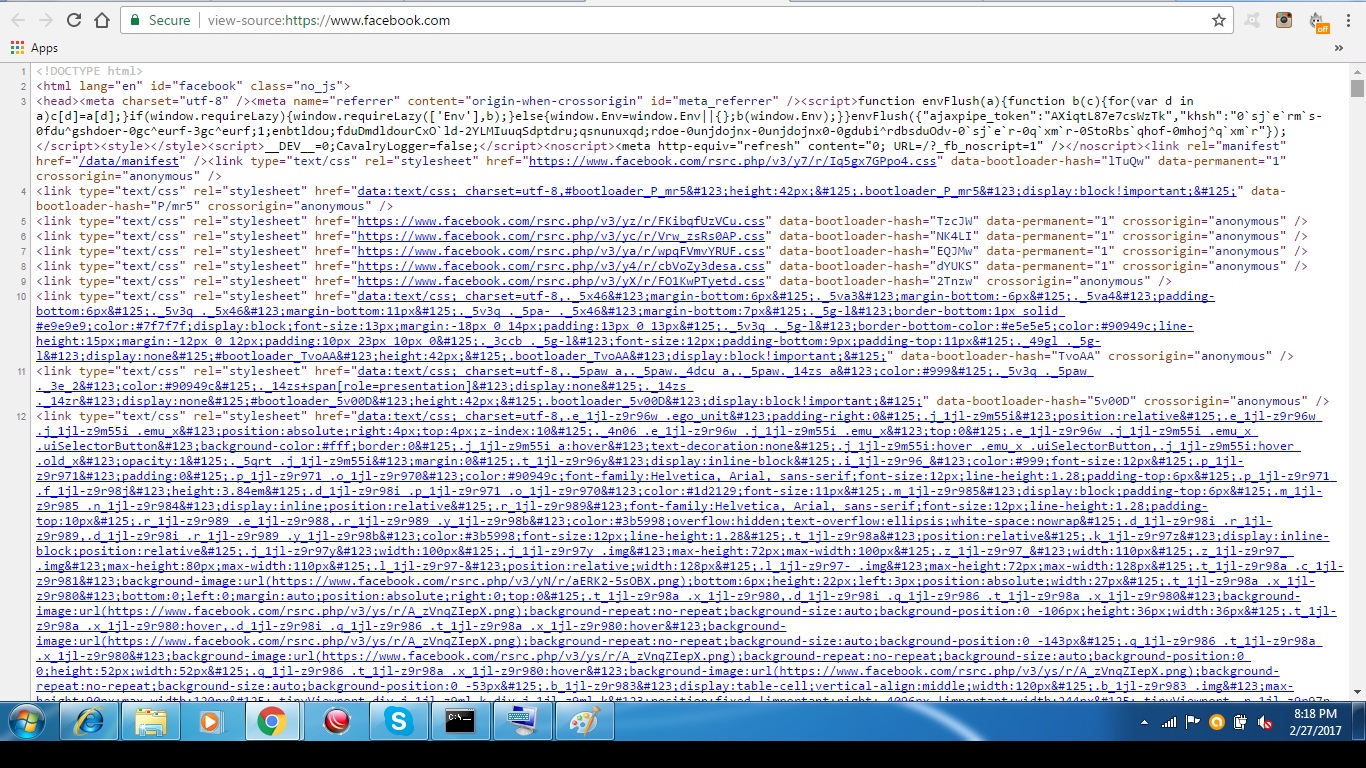Open Skype from the taskbar

(398, 721)
